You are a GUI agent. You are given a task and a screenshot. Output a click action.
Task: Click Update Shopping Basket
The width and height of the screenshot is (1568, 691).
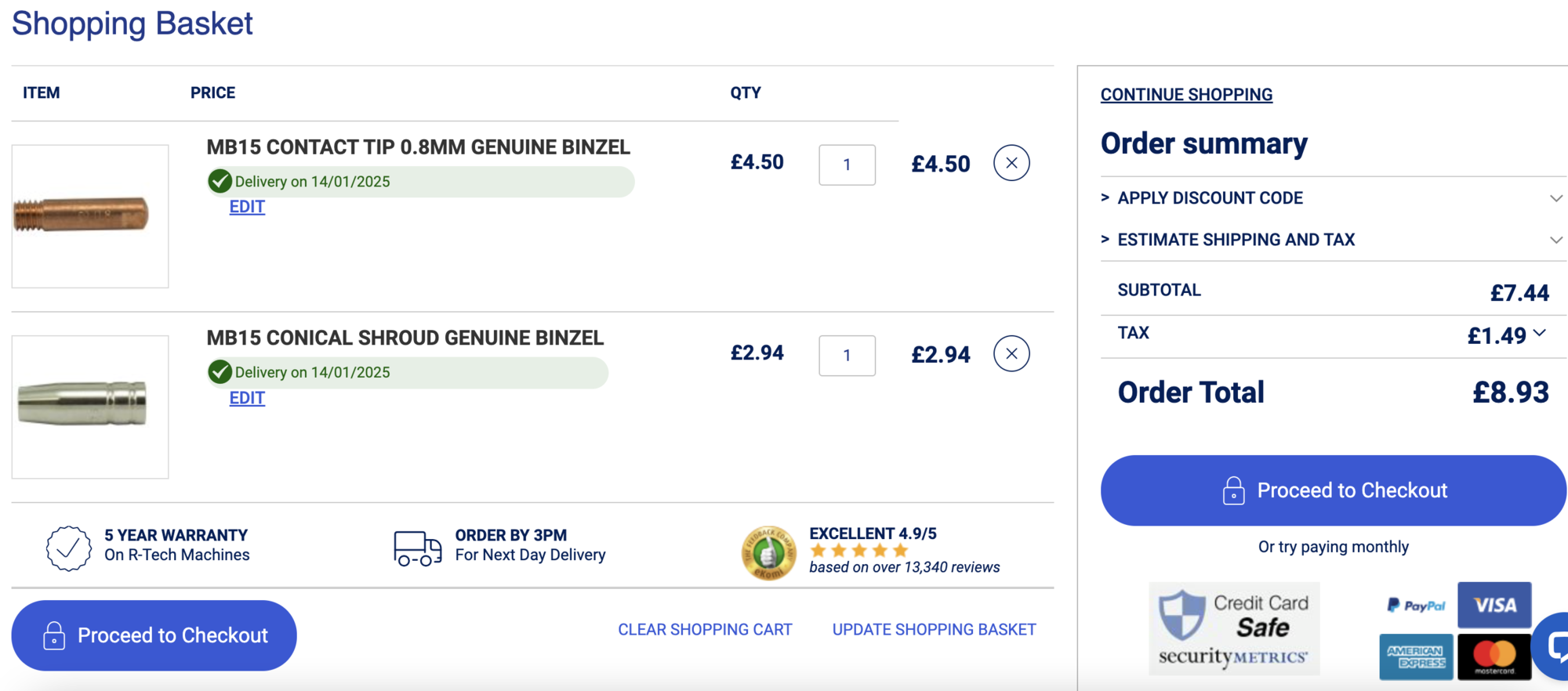(934, 630)
